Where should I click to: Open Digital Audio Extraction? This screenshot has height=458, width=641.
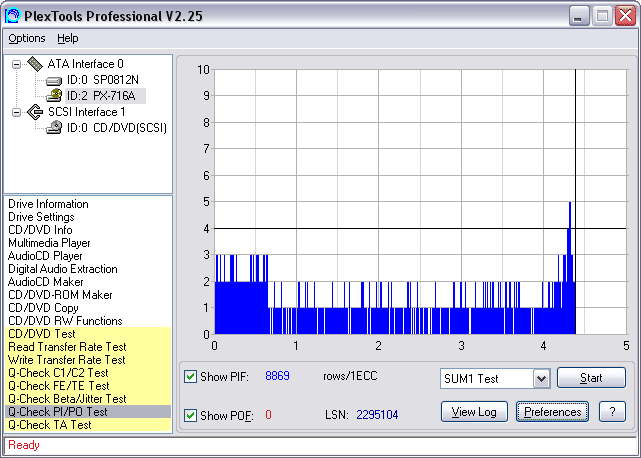[63, 269]
